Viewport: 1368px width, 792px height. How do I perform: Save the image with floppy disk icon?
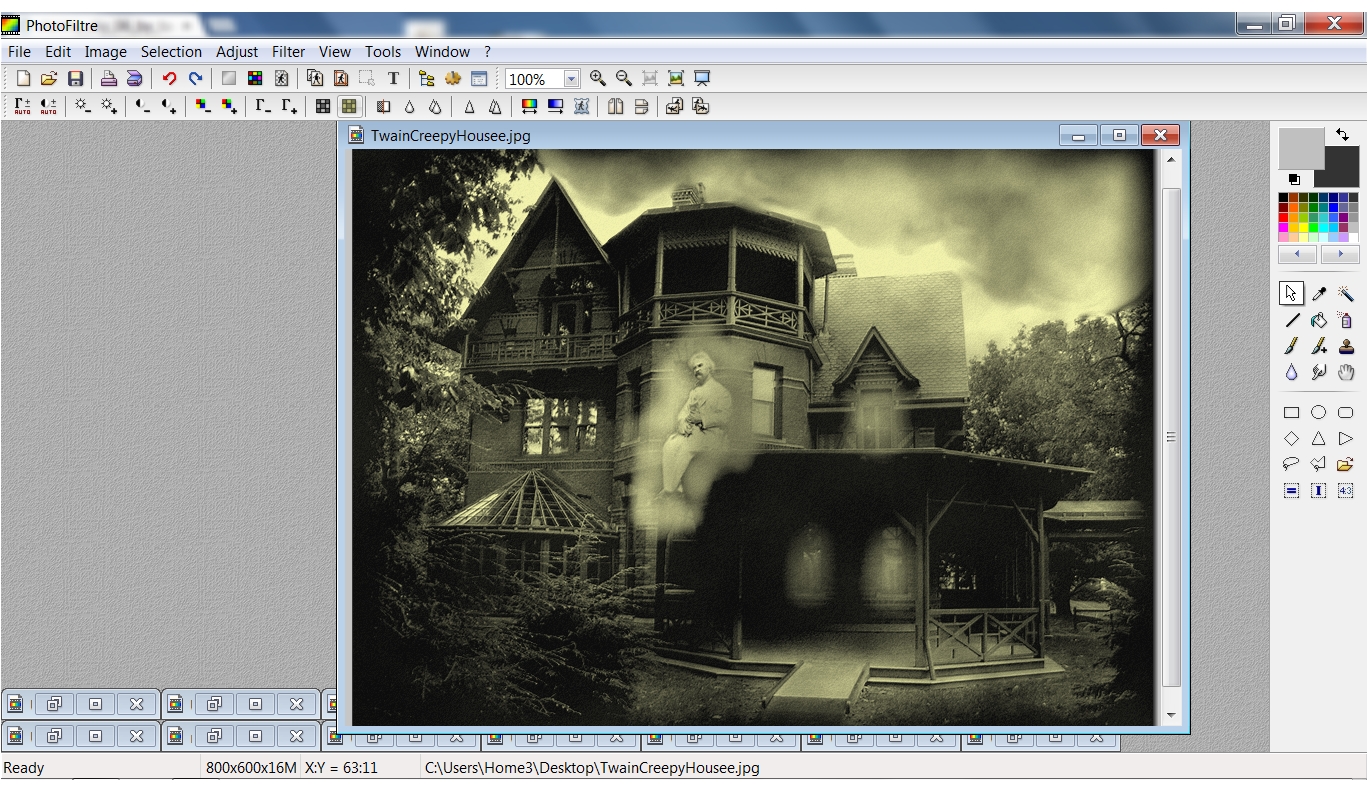tap(75, 79)
